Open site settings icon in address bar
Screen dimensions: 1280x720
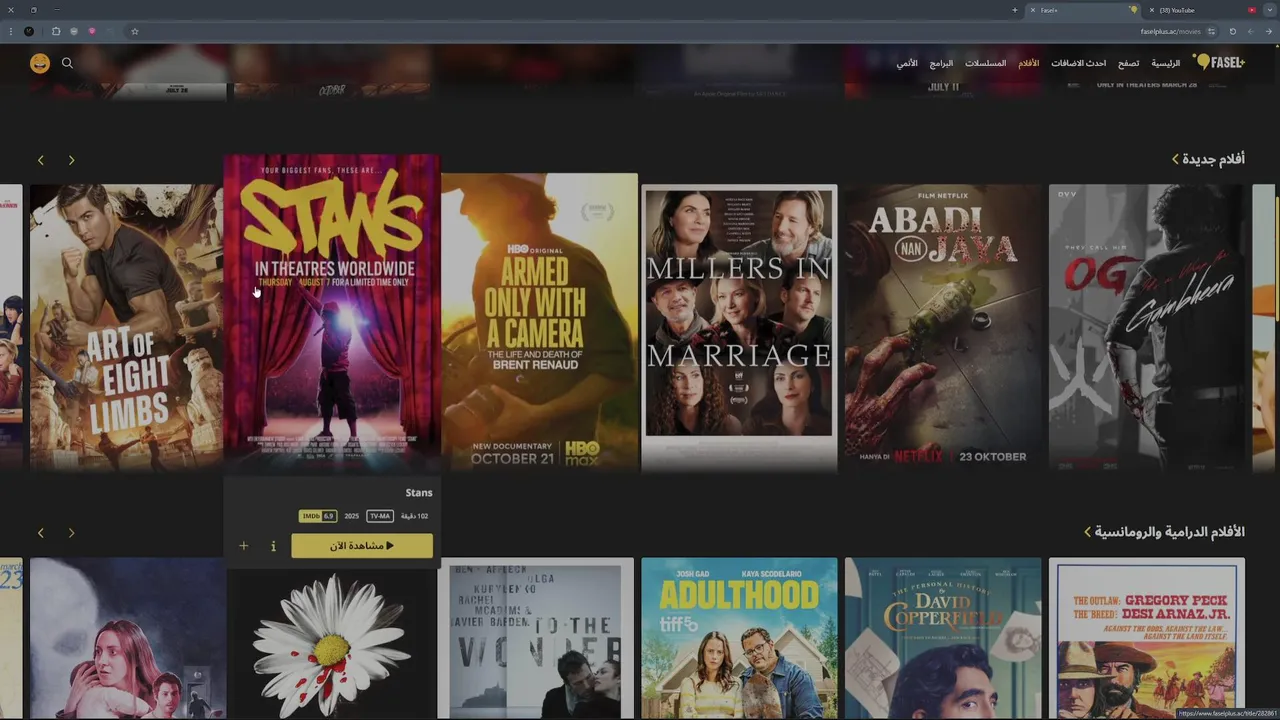coord(1211,31)
